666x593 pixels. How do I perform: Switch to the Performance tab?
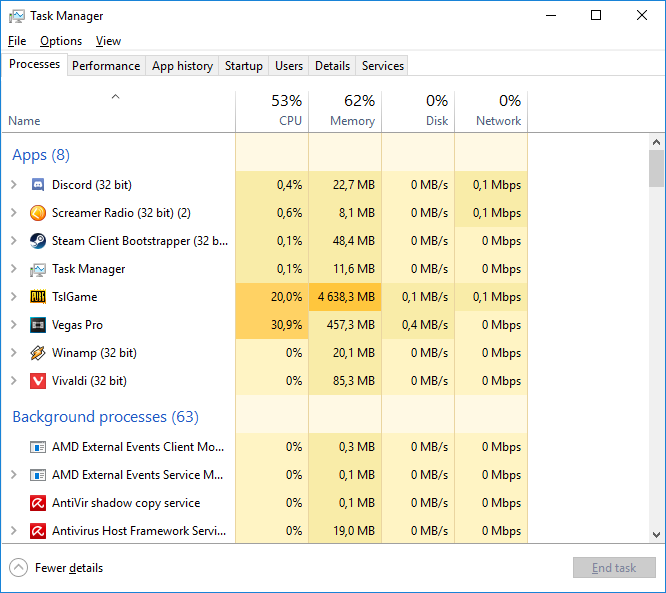coord(106,66)
